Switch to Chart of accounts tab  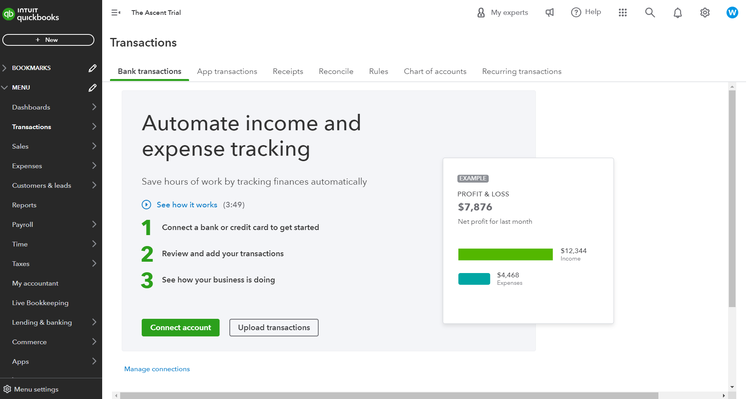[435, 71]
